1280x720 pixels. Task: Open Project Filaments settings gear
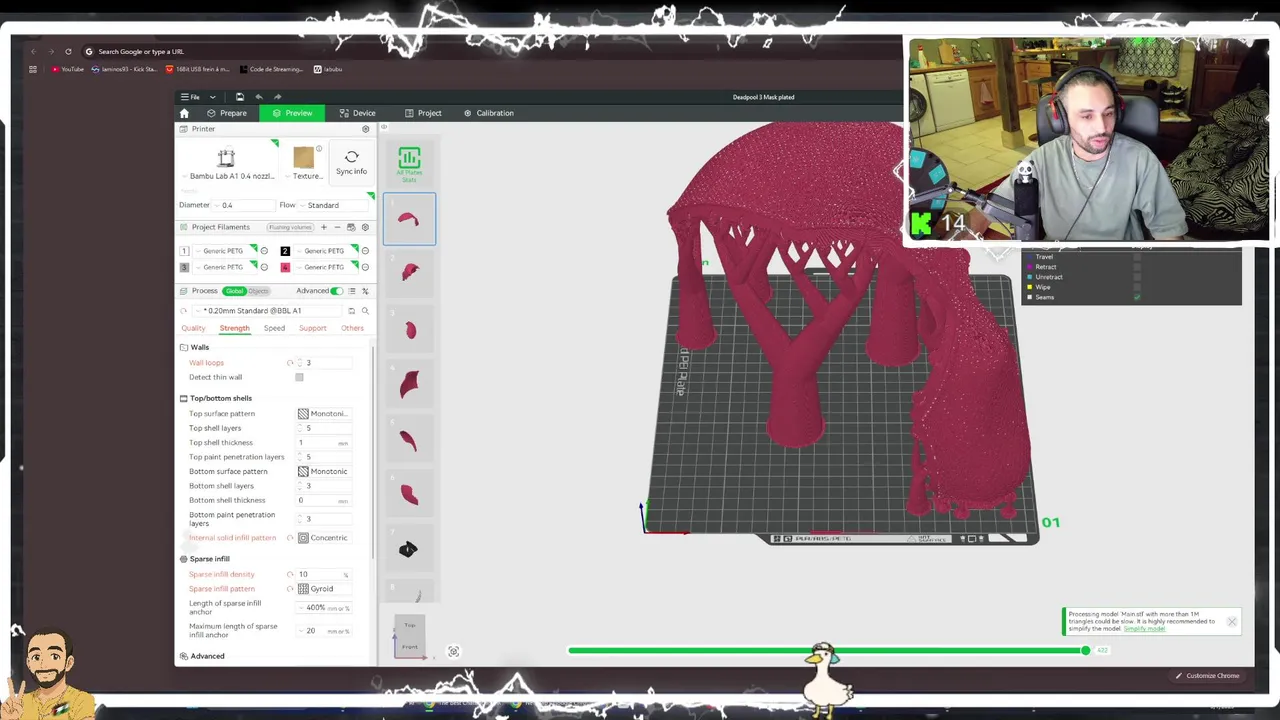[365, 227]
